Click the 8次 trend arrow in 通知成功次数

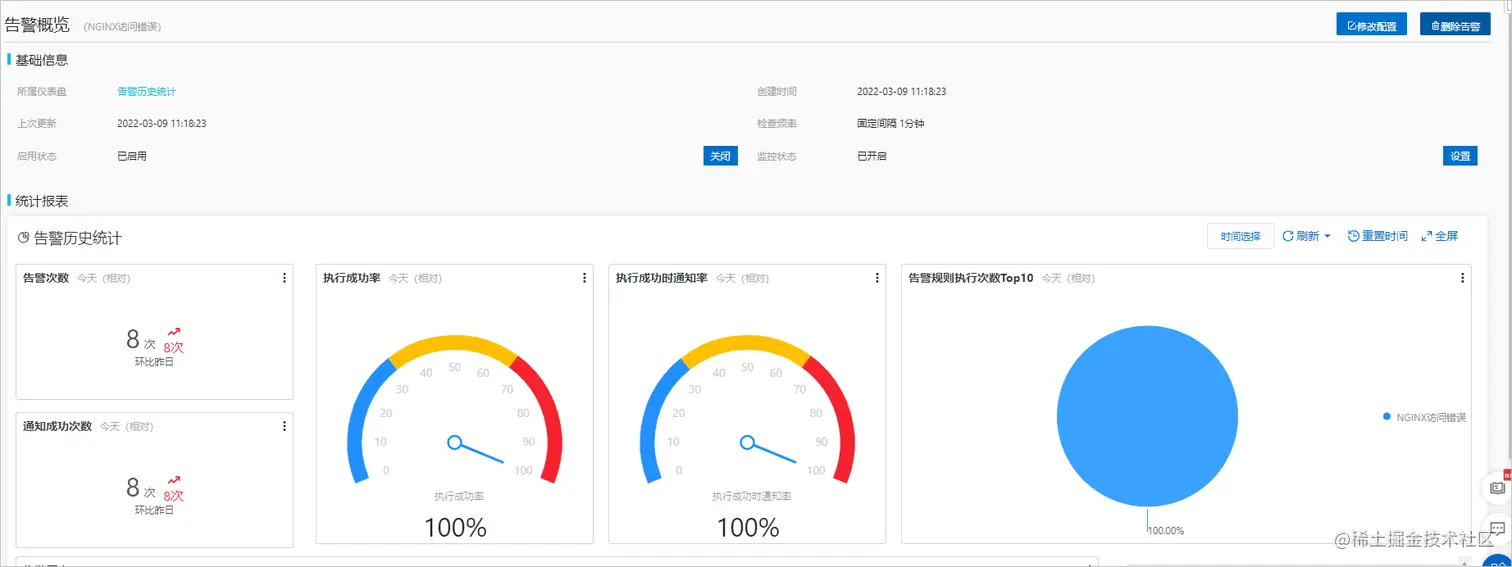174,481
